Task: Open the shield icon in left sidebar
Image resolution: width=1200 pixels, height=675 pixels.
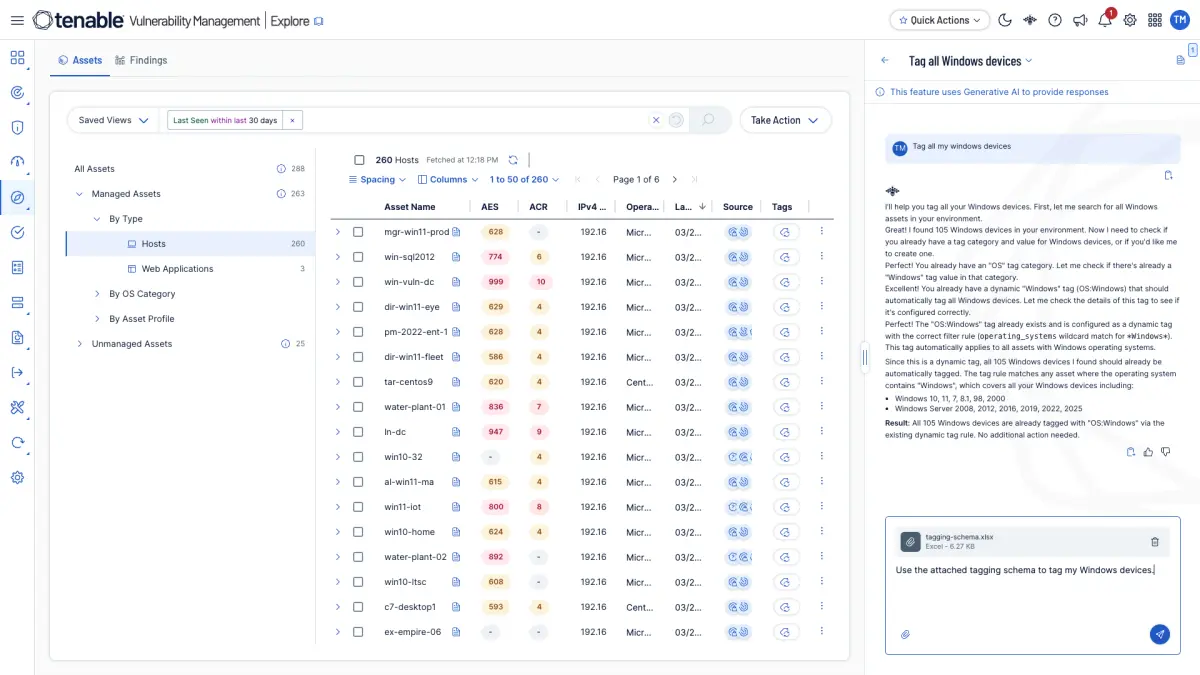Action: pyautogui.click(x=17, y=127)
